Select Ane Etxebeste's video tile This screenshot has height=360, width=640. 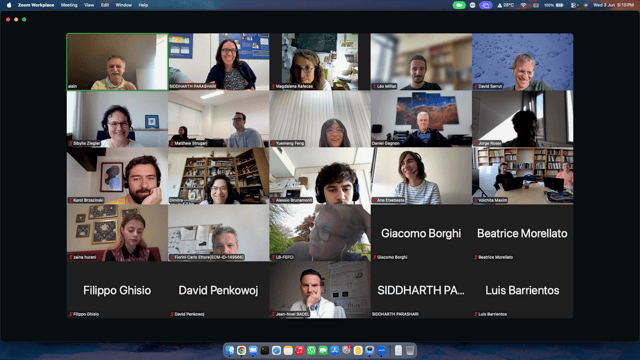[x=421, y=176]
